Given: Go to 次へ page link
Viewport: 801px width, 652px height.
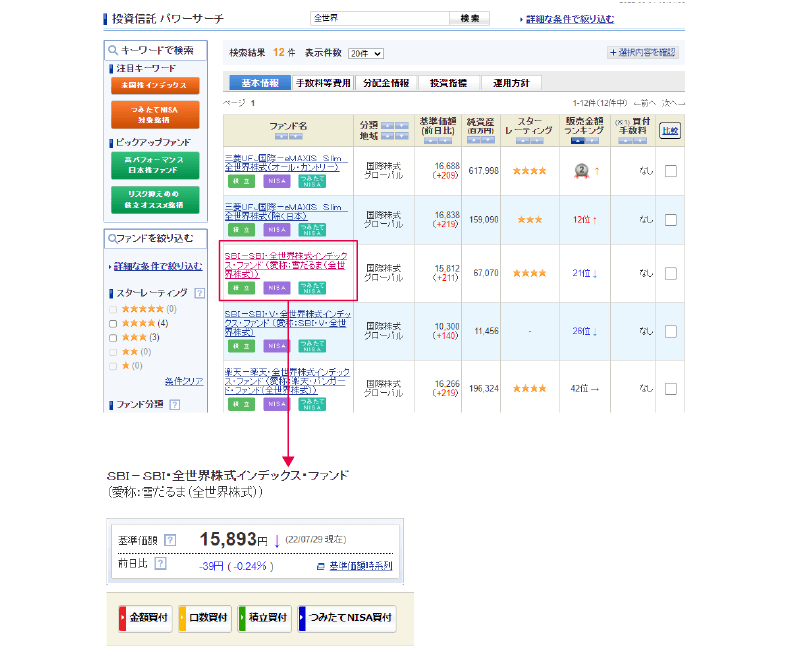Looking at the screenshot, I should point(673,103).
